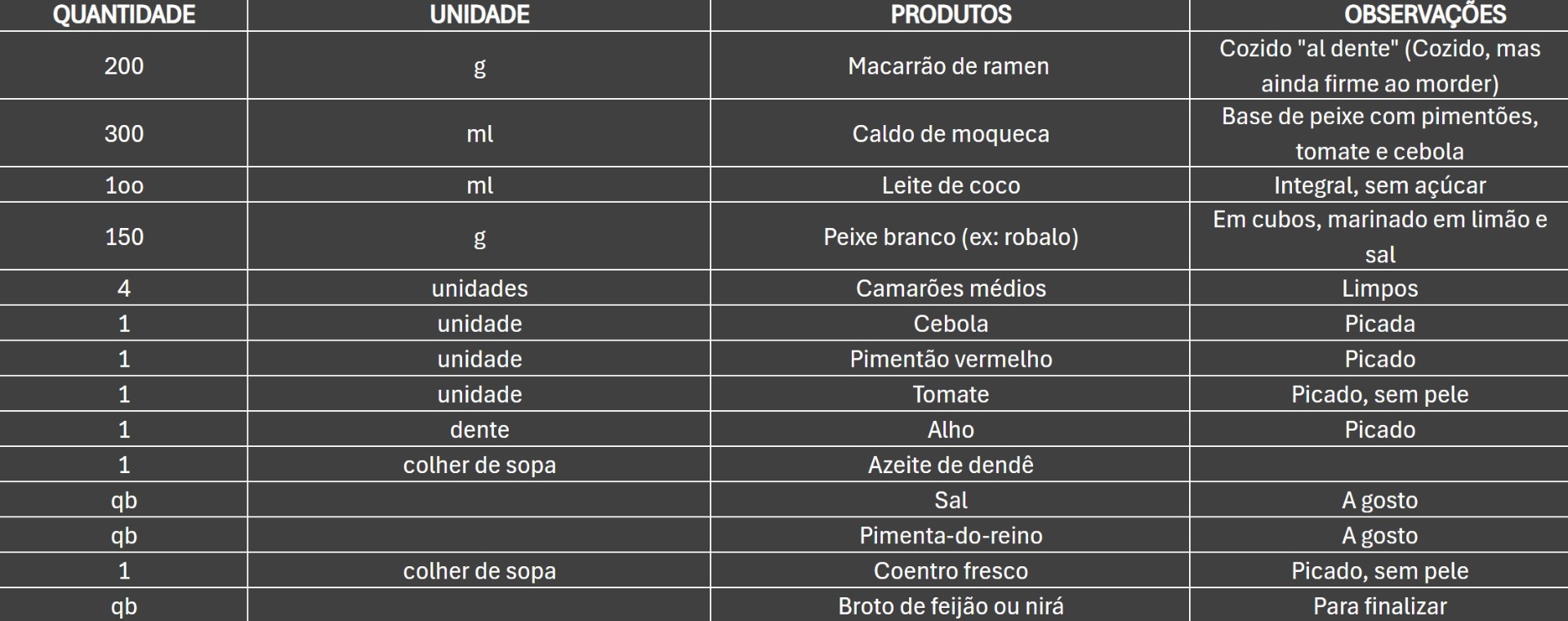
Task: Select the dente unit cell
Action: click(x=479, y=429)
